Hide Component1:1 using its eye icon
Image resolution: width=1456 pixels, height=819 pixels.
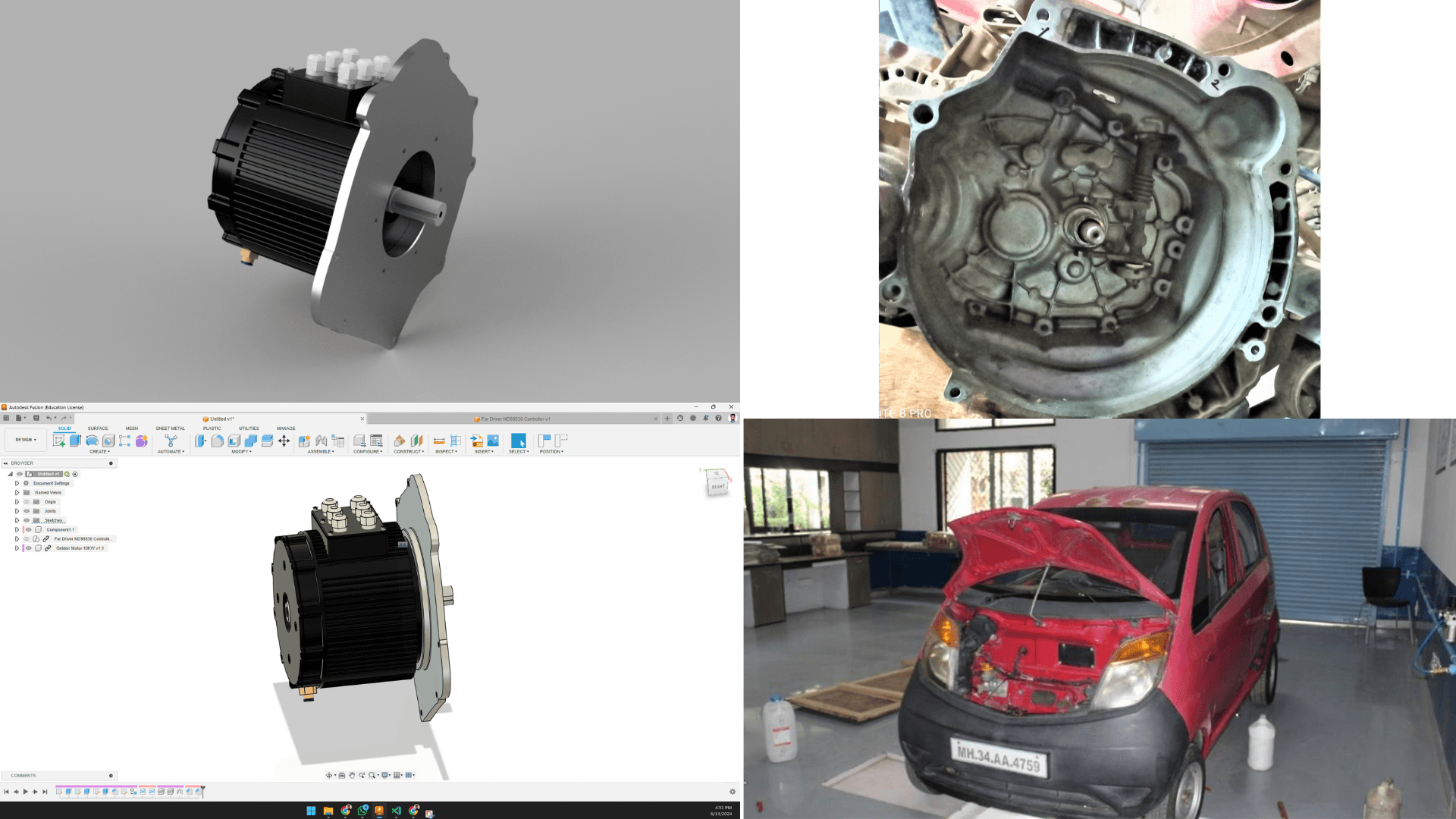29,530
